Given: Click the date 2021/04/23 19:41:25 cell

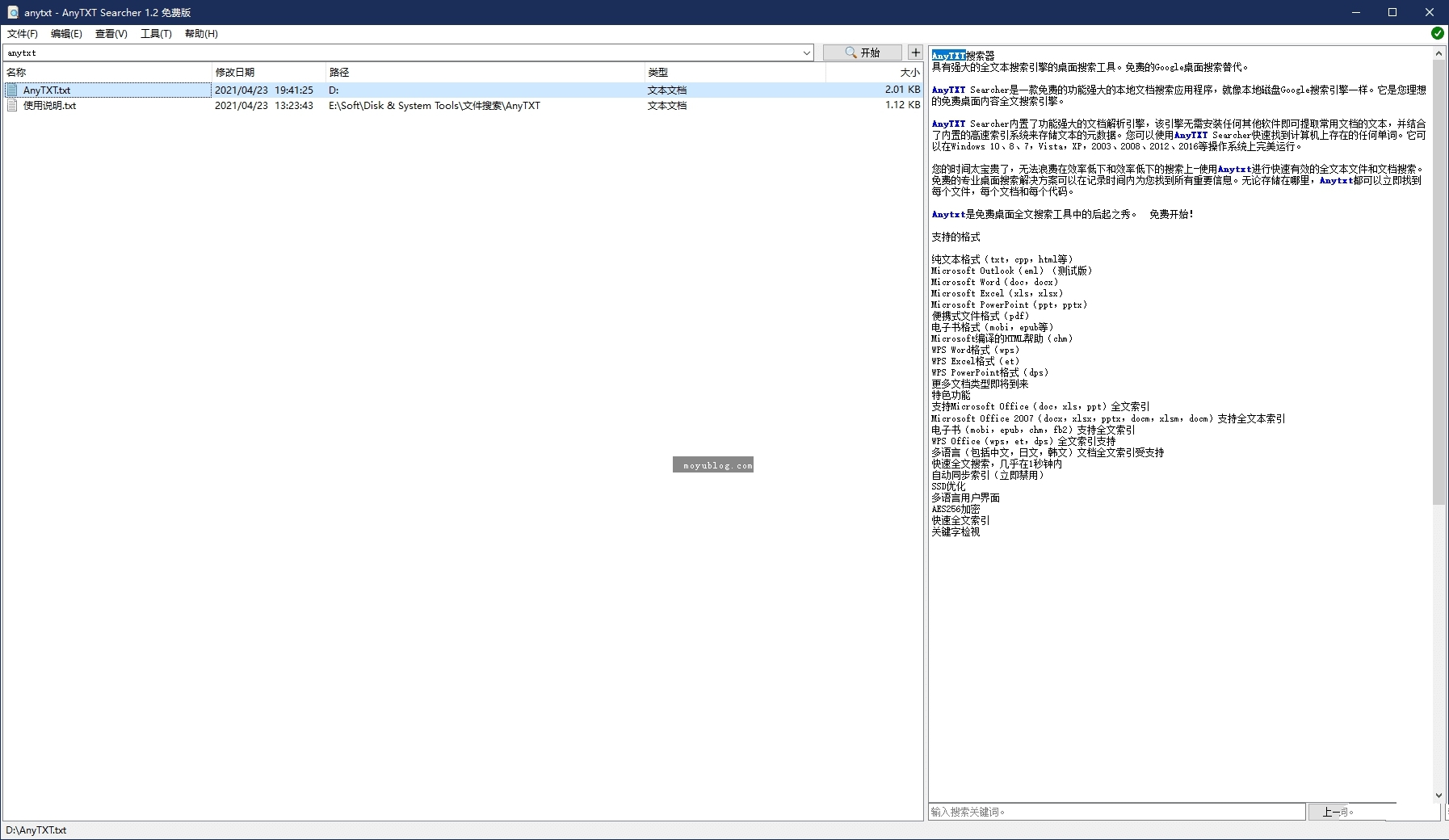Looking at the screenshot, I should (264, 90).
